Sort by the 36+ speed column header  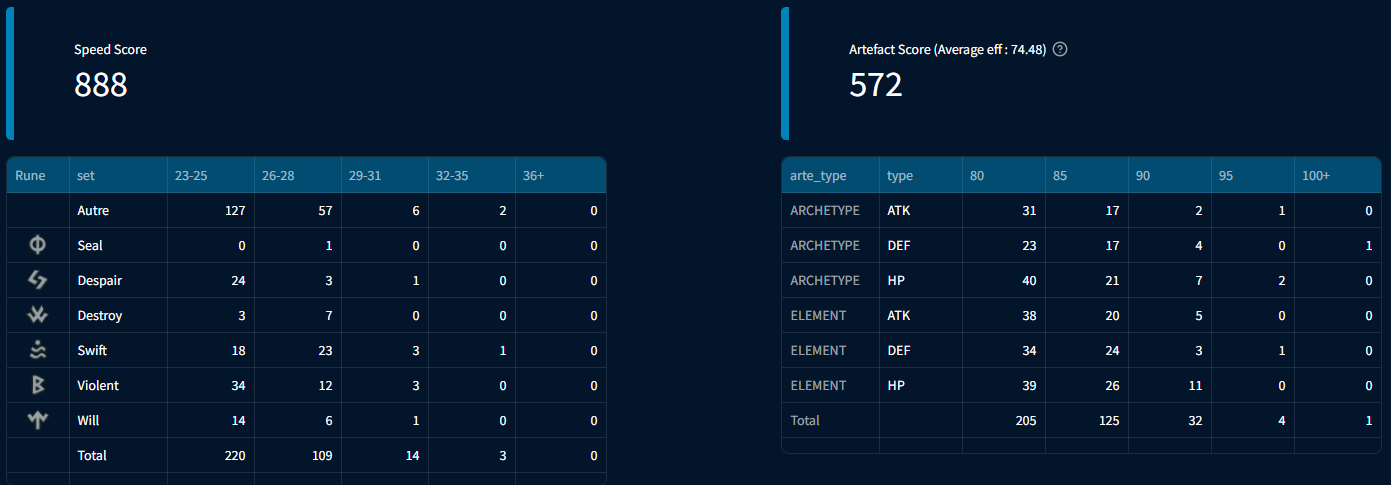pos(534,175)
